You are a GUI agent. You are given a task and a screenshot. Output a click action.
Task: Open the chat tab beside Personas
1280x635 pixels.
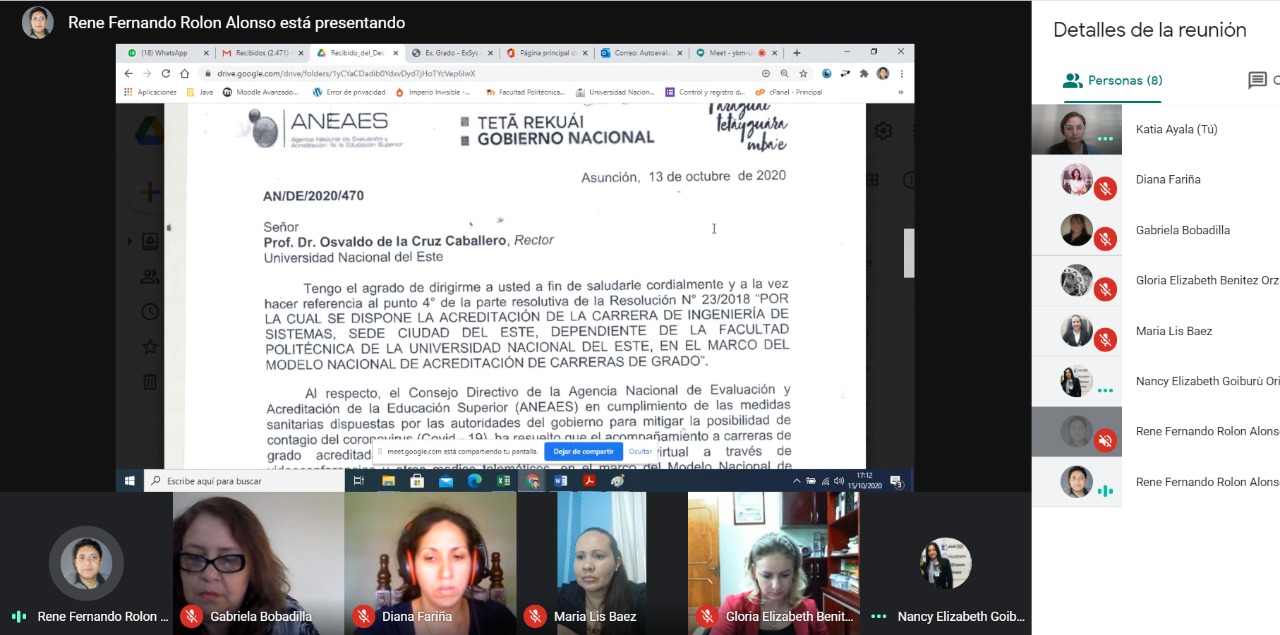[x=1262, y=80]
